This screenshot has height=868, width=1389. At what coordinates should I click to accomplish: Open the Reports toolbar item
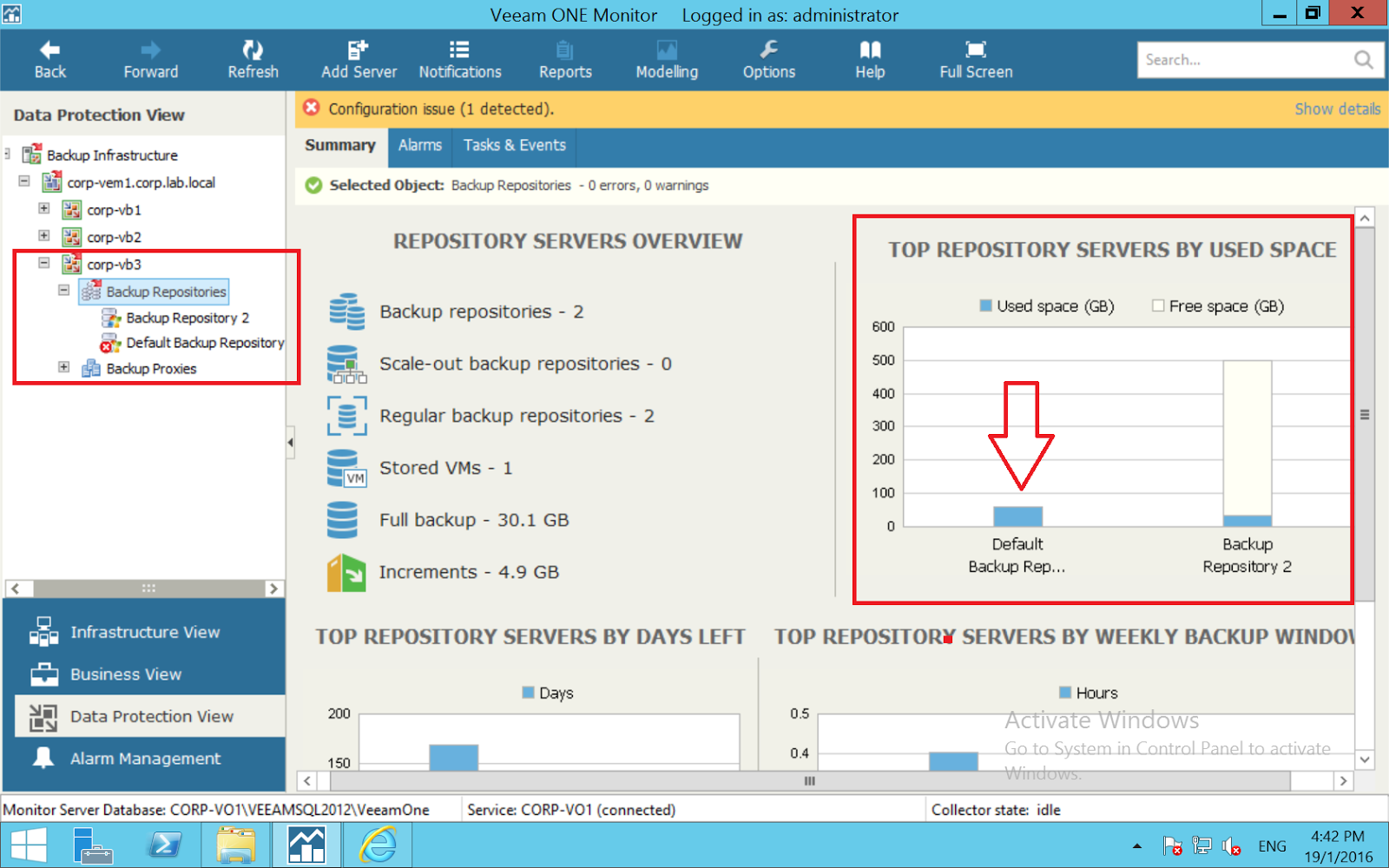565,60
